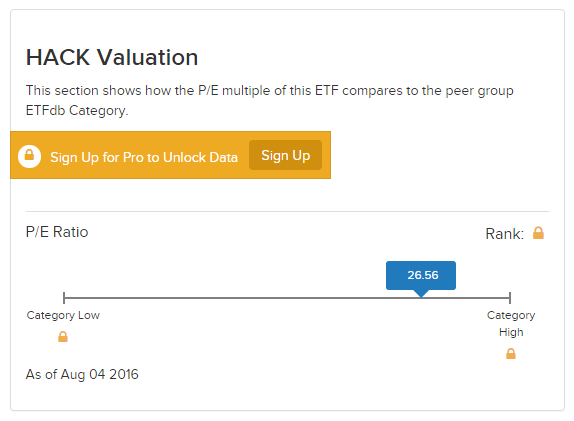Click left end tick of P/E range line
574x421 pixels.
coord(64,298)
